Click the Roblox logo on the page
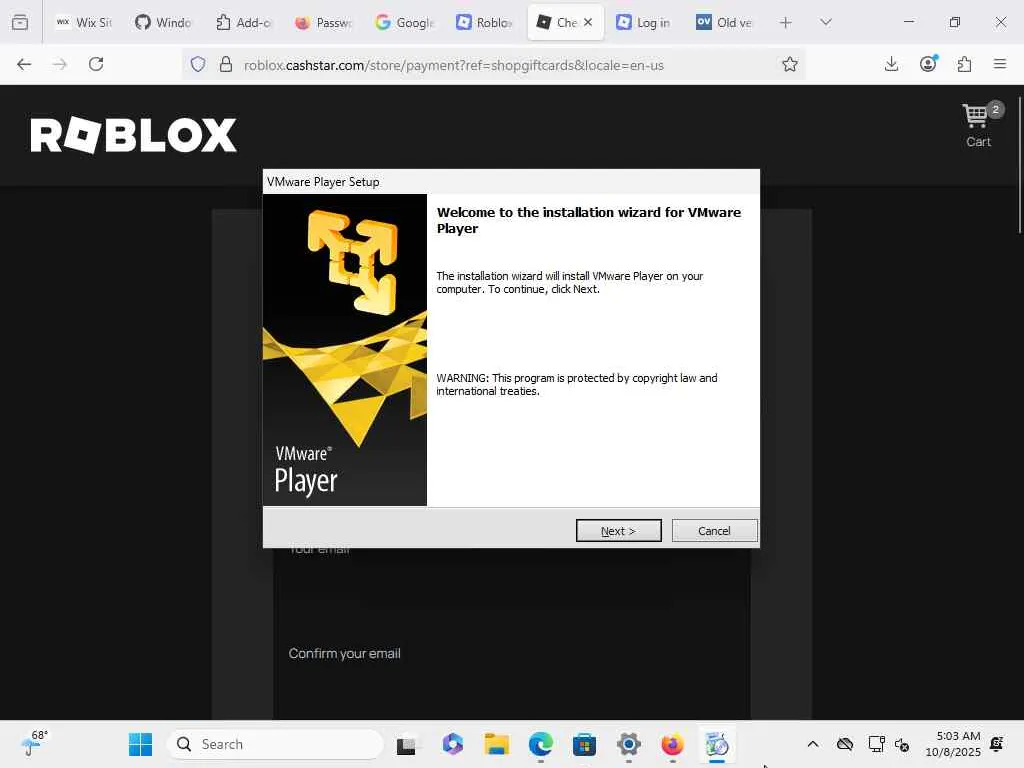 [133, 135]
